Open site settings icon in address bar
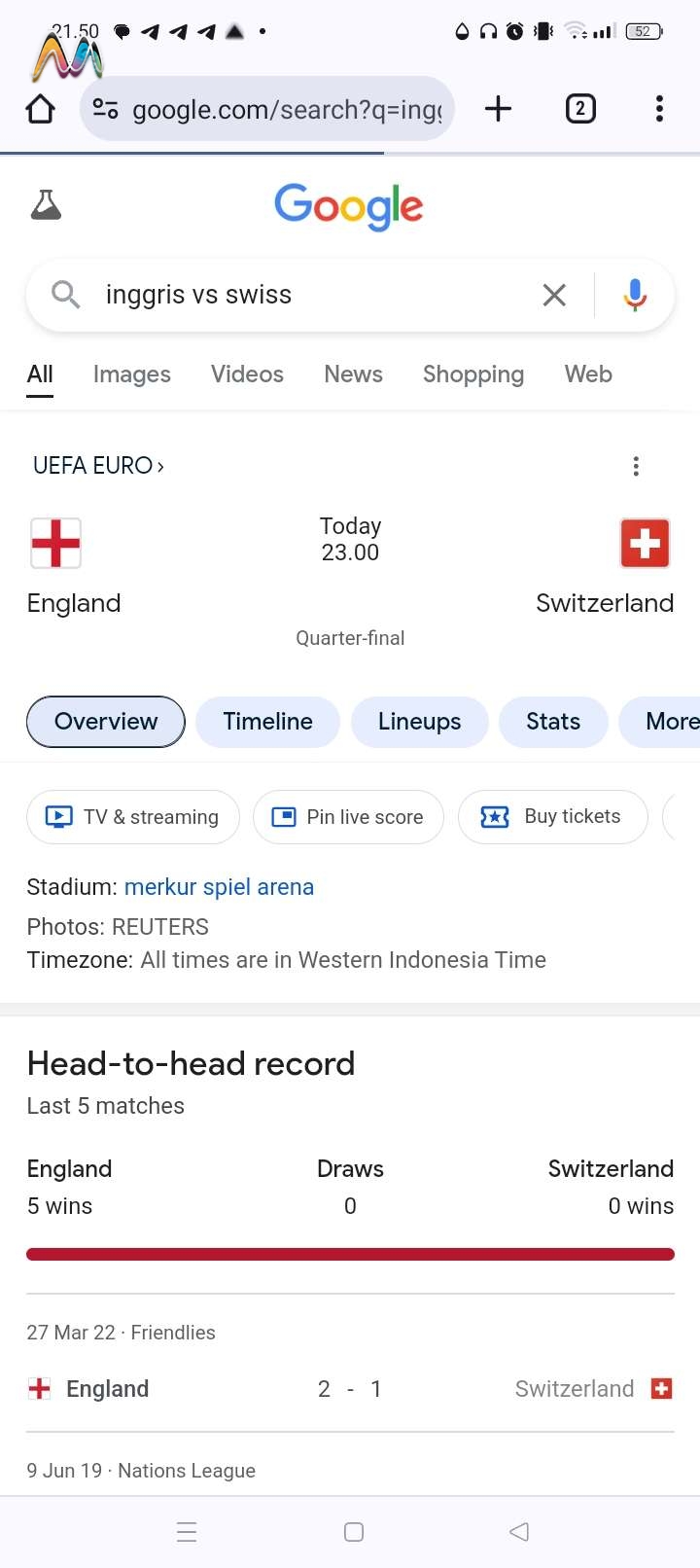This screenshot has width=700, height=1568. click(105, 109)
